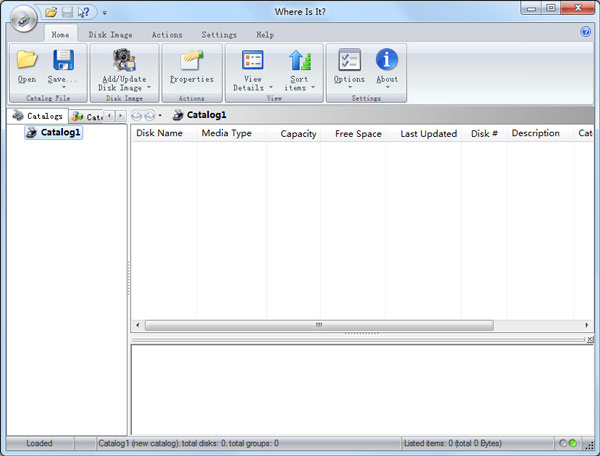Sort by Free Space column header
The height and width of the screenshot is (456, 600).
tap(353, 134)
